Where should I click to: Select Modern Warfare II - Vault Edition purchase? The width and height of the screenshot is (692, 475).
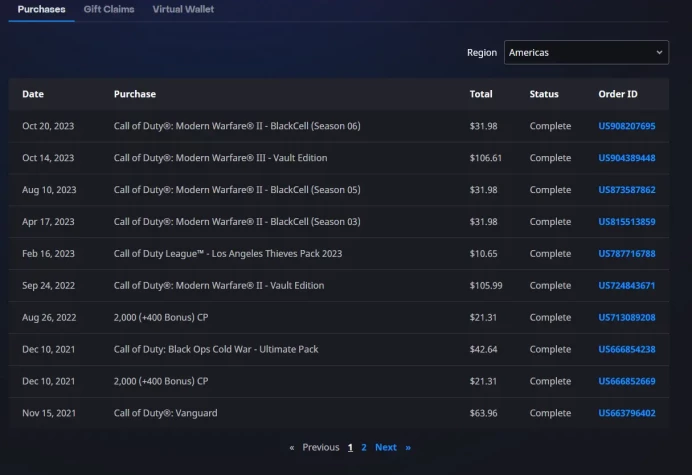[219, 286]
